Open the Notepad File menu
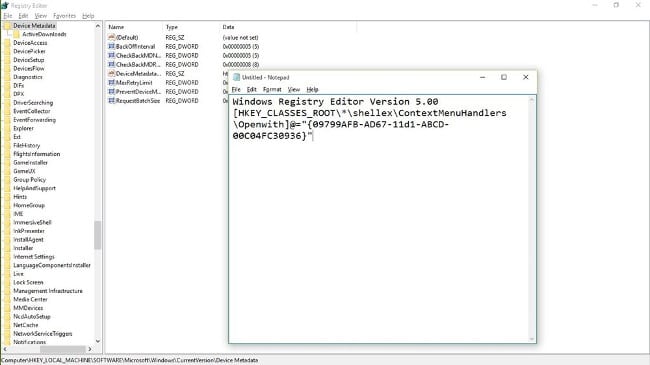The height and width of the screenshot is (365, 650). [x=236, y=89]
